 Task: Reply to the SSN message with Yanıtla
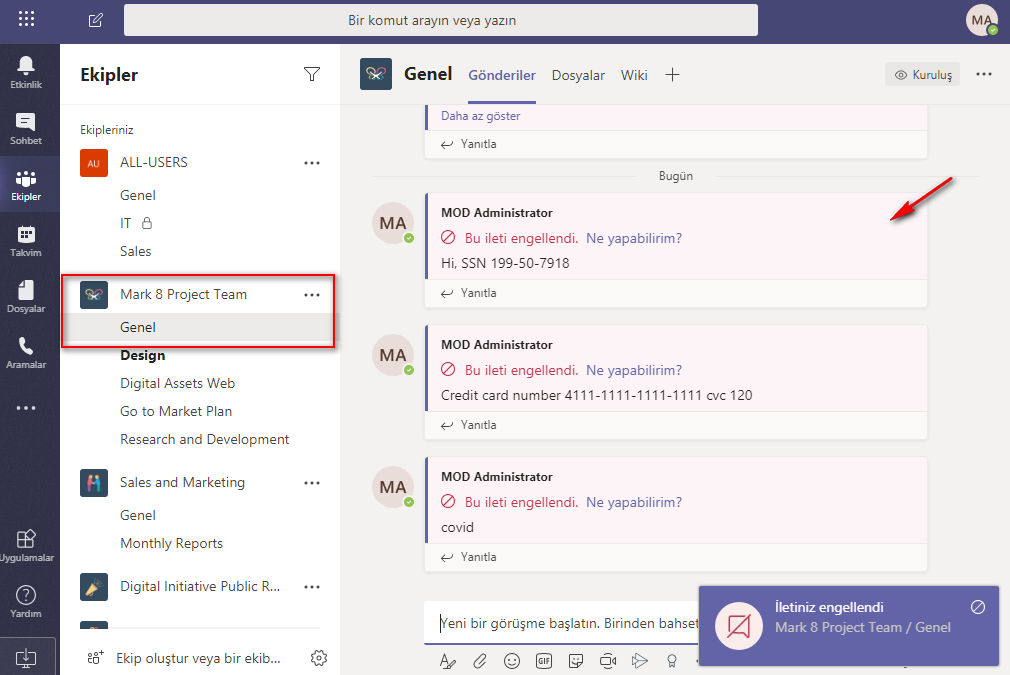469,293
